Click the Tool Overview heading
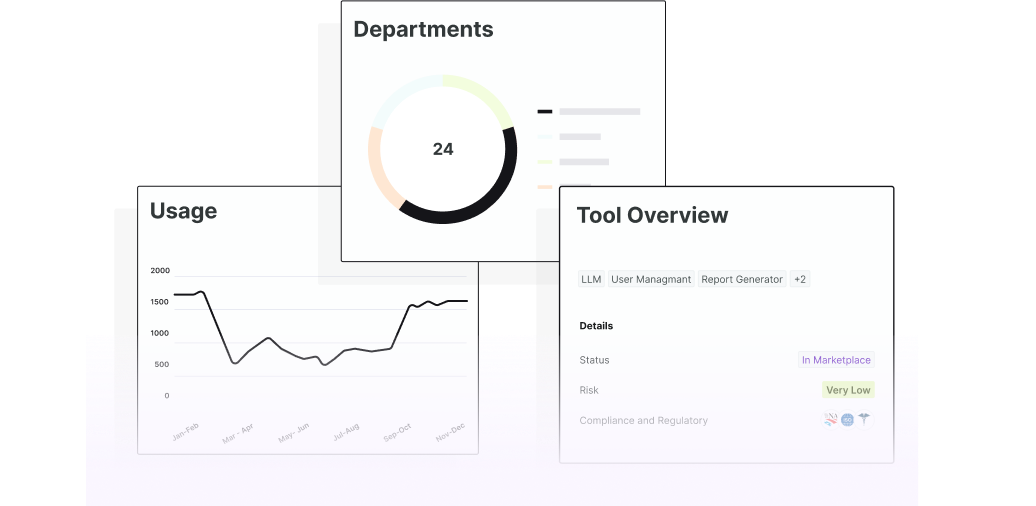Image resolution: width=1036 pixels, height=506 pixels. coord(652,215)
